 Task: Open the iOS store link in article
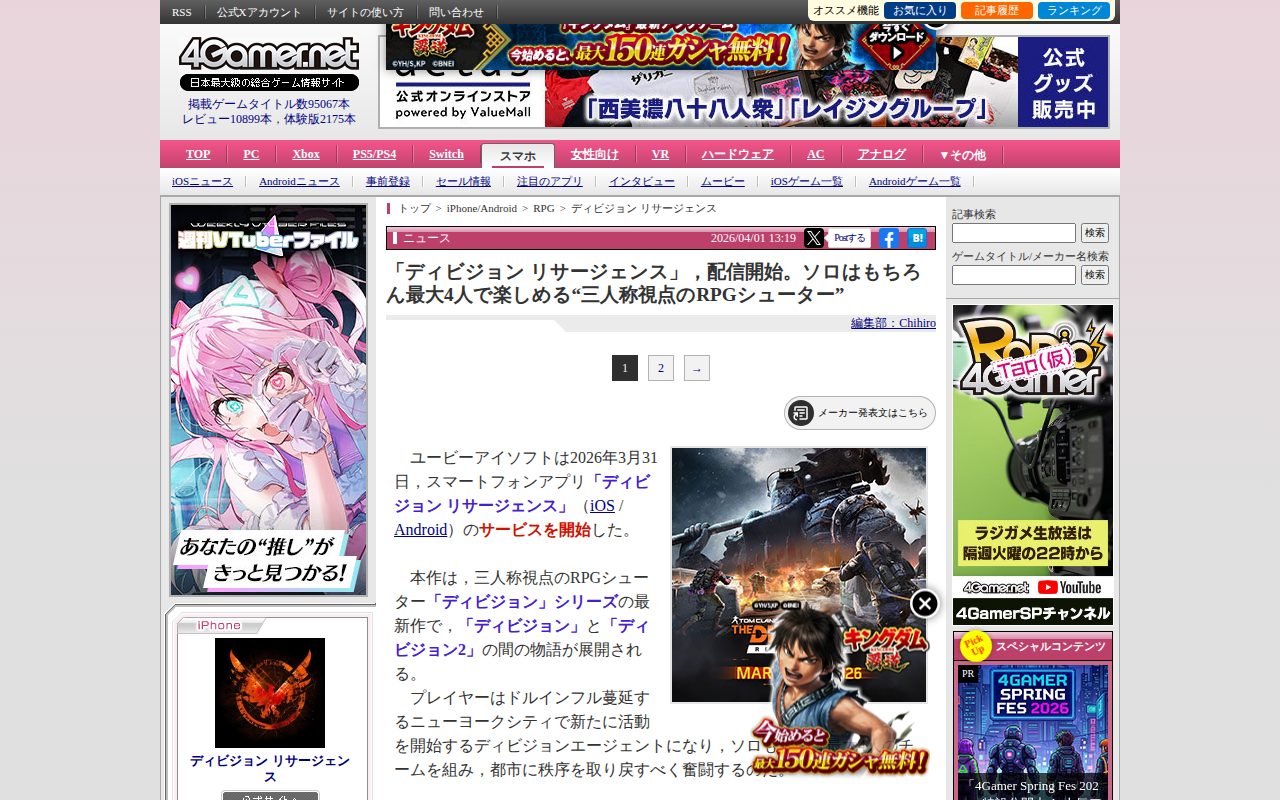click(602, 506)
